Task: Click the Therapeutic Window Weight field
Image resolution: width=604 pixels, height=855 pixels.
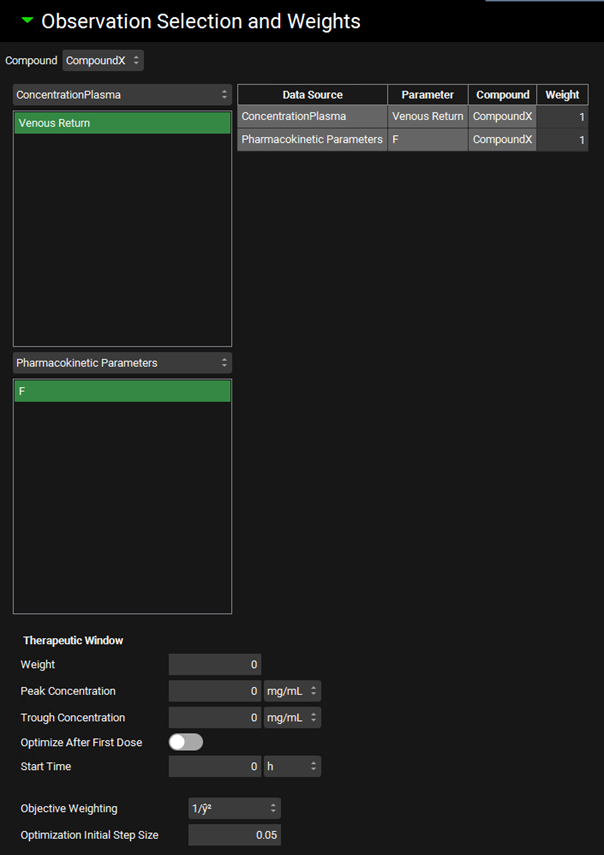Action: point(214,664)
